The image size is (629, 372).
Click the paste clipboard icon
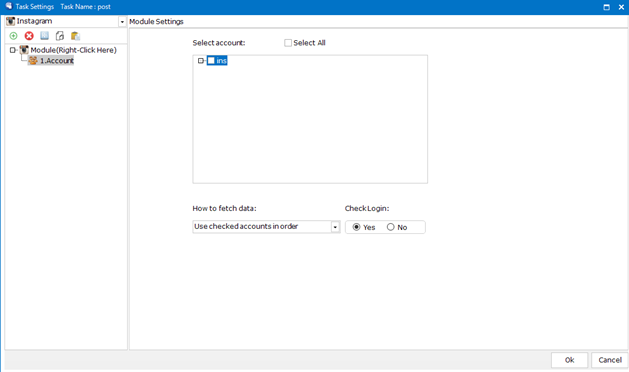pos(75,36)
